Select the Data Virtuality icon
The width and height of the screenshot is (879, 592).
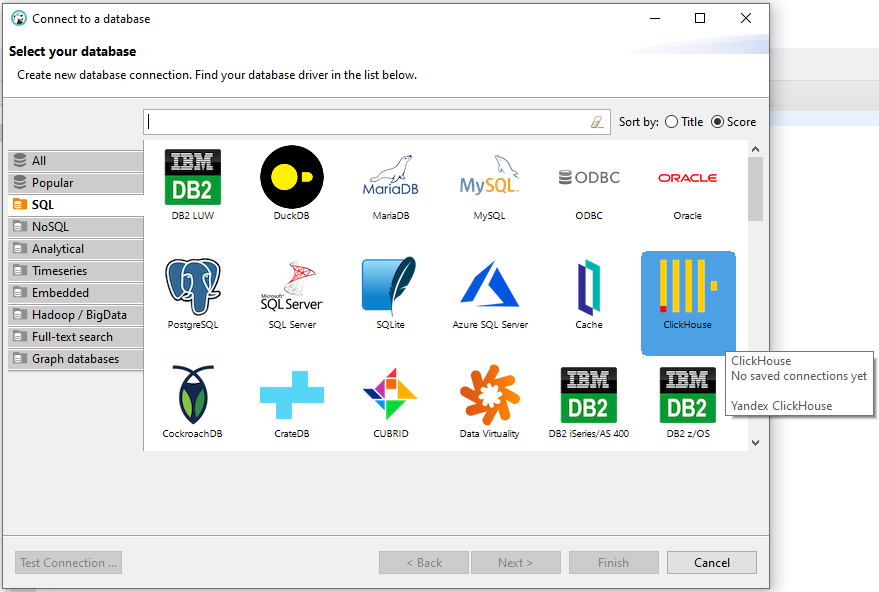489,395
